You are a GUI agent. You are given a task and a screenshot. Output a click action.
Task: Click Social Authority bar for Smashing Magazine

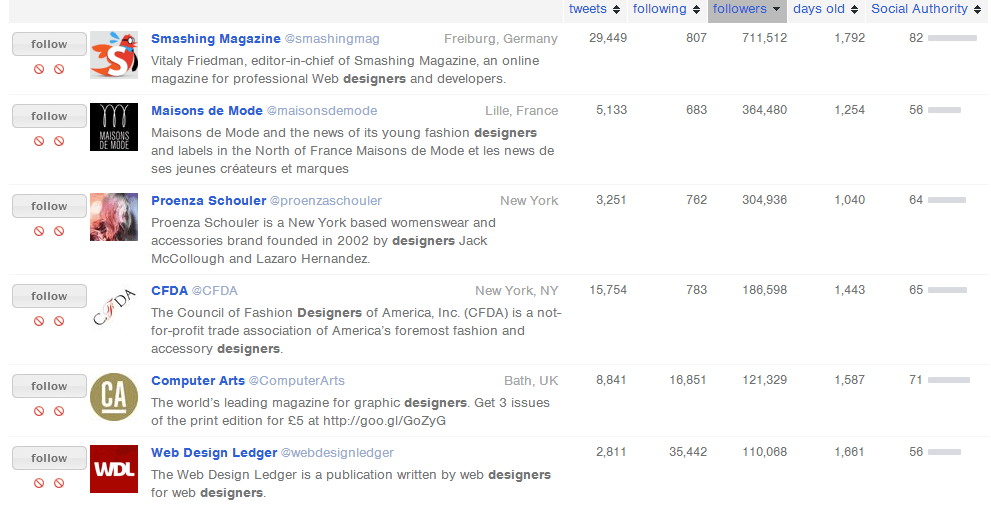952,38
